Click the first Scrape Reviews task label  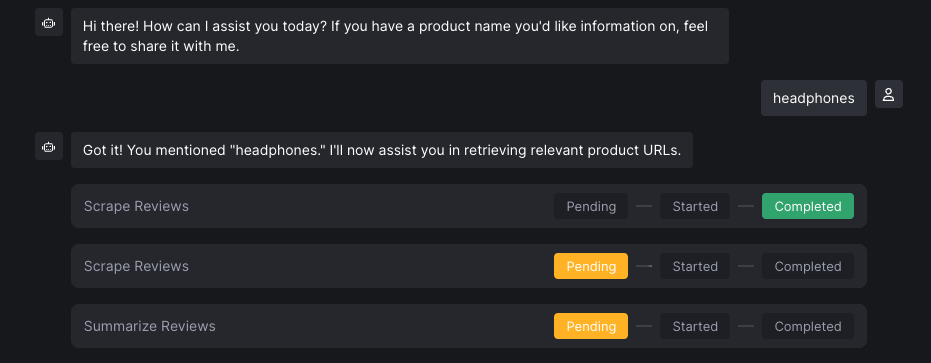pyautogui.click(x=136, y=206)
